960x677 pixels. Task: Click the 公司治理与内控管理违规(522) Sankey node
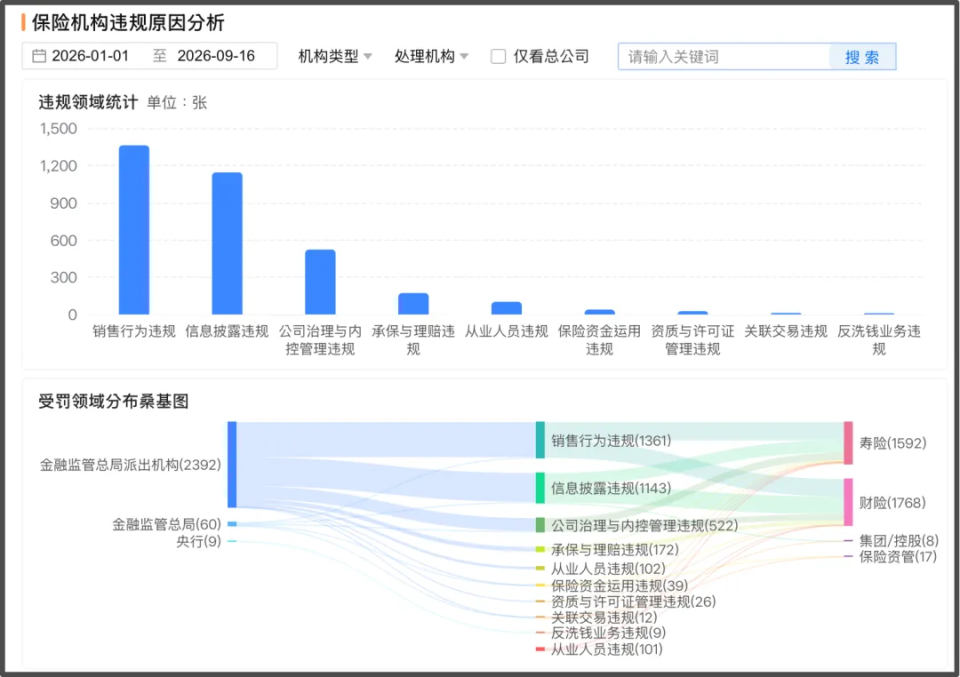(540, 525)
